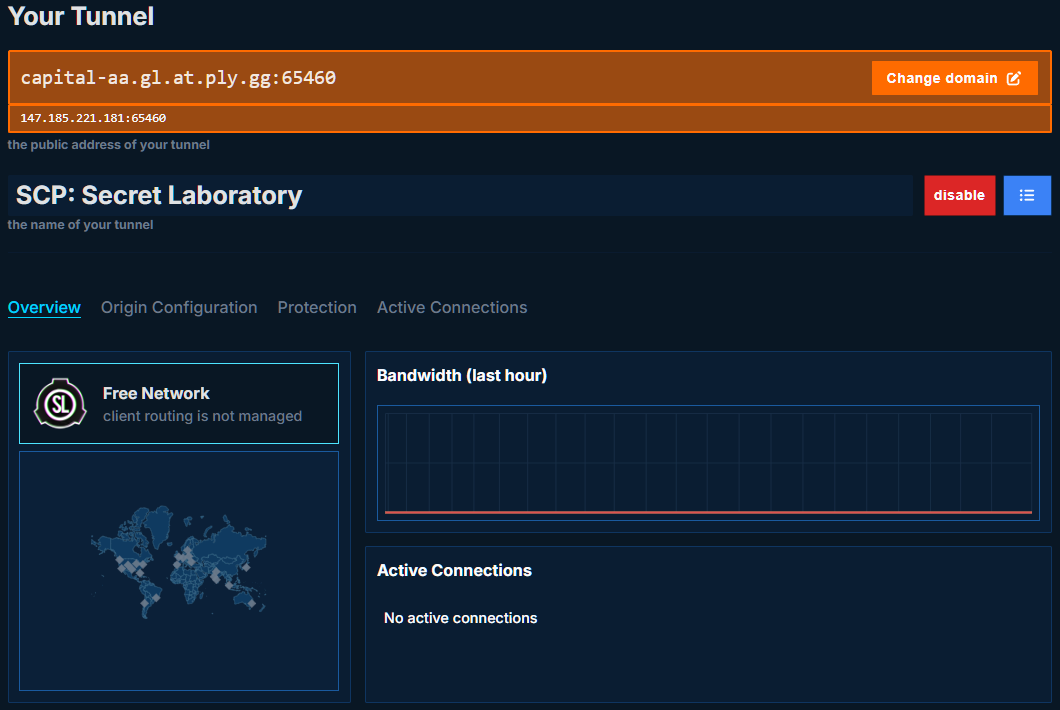Click the tunnel address capital-aa.gl.at.ply.gg:65460
1060x710 pixels.
pyautogui.click(x=178, y=78)
